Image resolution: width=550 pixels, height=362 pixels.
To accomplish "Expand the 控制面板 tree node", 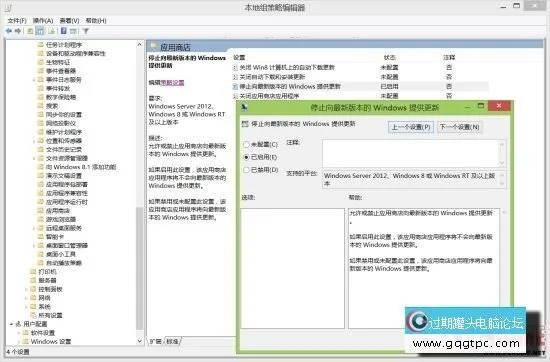I will coord(27,289).
